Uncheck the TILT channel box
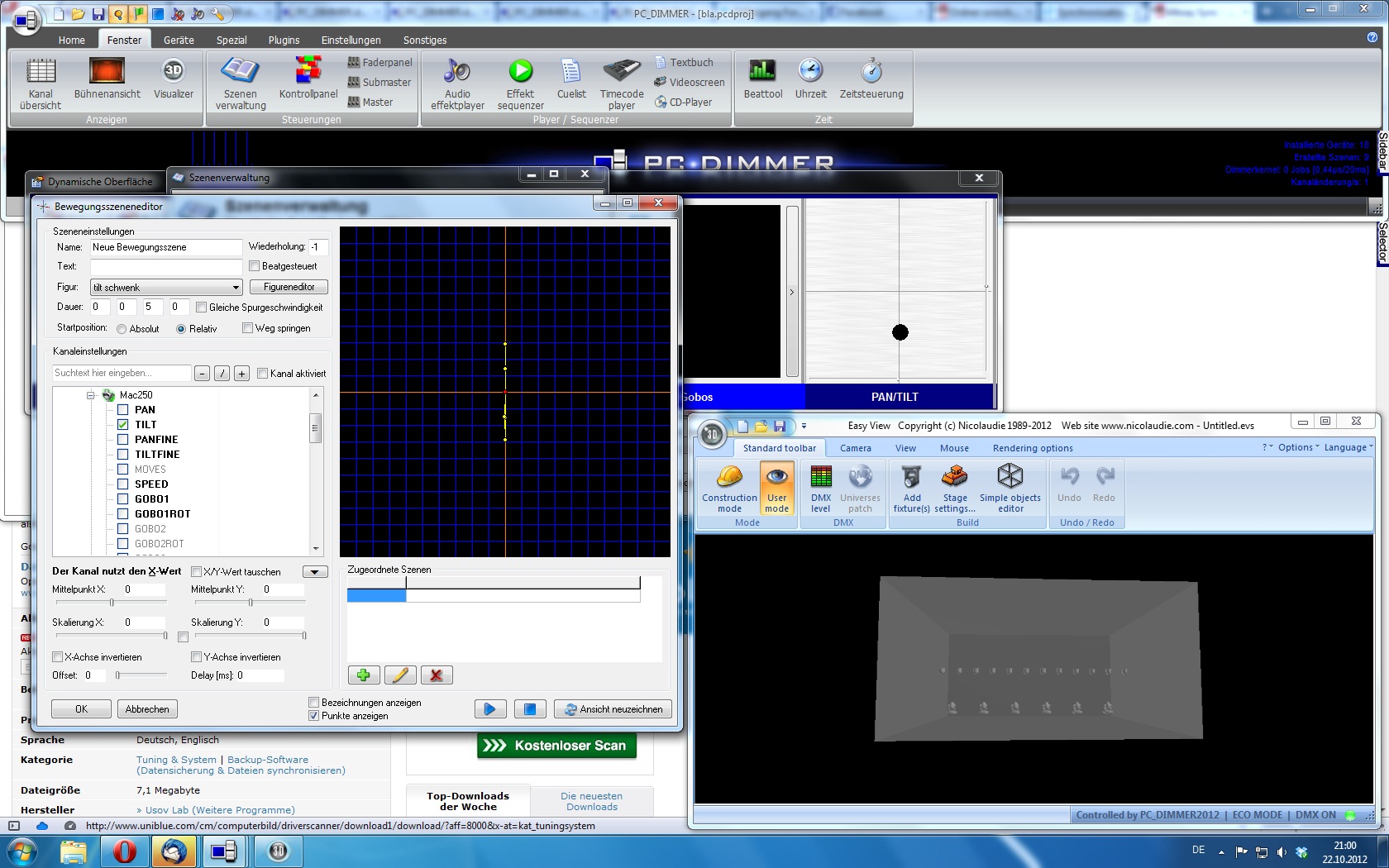1389x868 pixels. (x=122, y=425)
